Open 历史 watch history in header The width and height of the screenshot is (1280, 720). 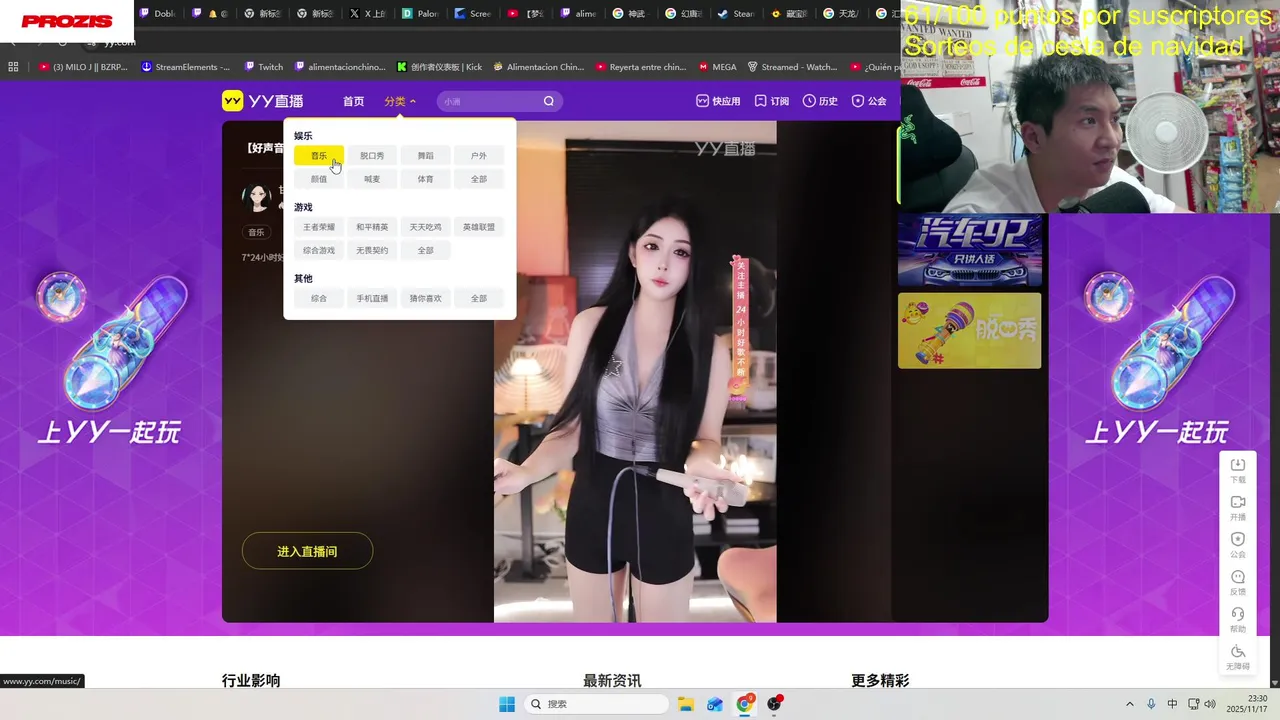point(820,101)
